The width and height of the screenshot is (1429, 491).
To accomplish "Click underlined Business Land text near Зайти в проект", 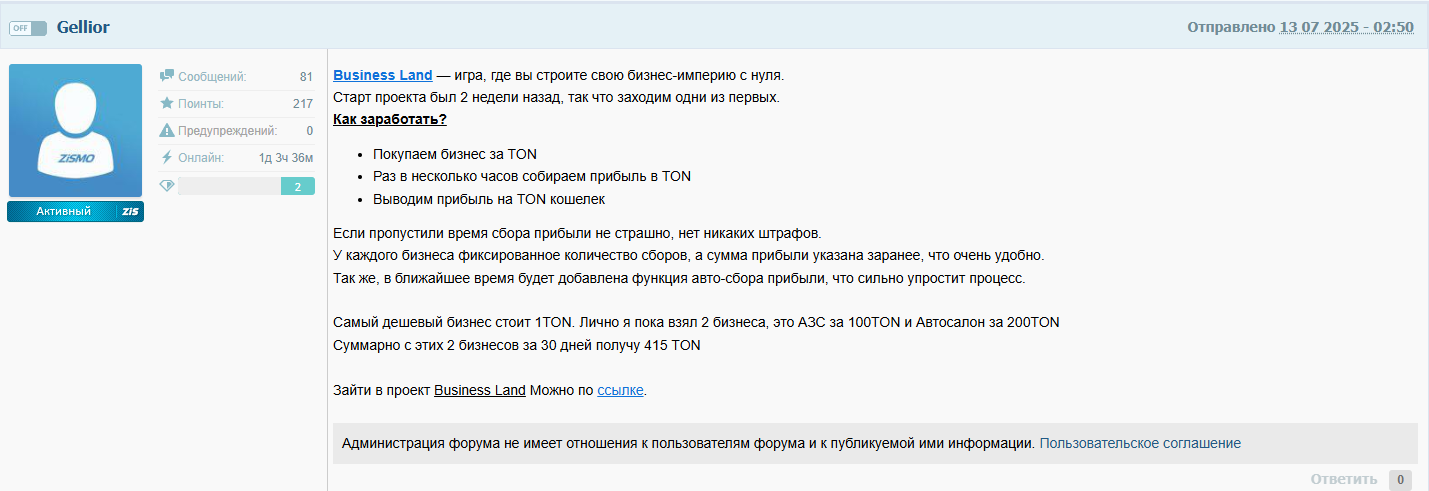I will [x=480, y=390].
